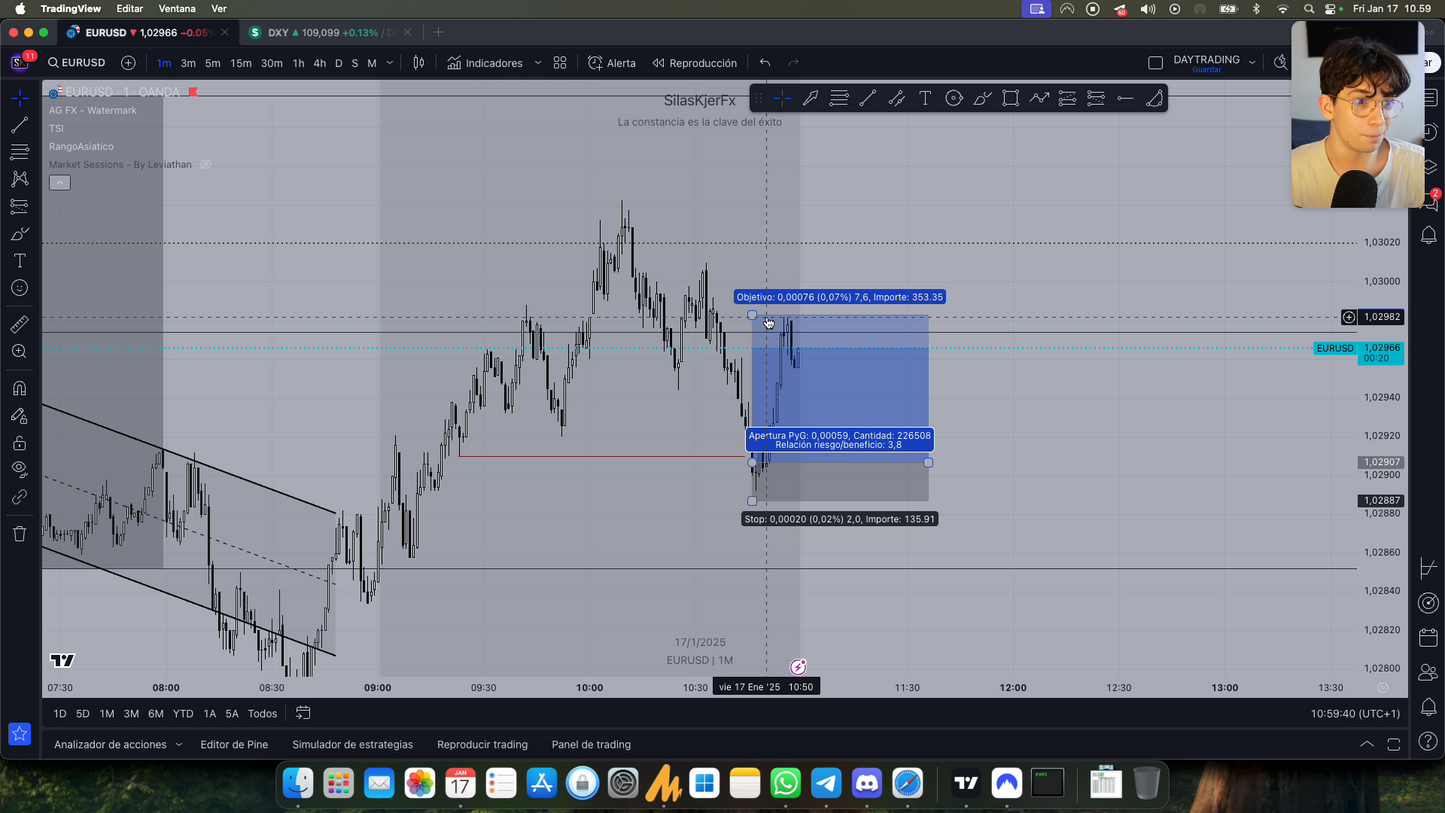This screenshot has height=813, width=1445.
Task: Select the text T tool in floating toolbar
Action: point(925,98)
